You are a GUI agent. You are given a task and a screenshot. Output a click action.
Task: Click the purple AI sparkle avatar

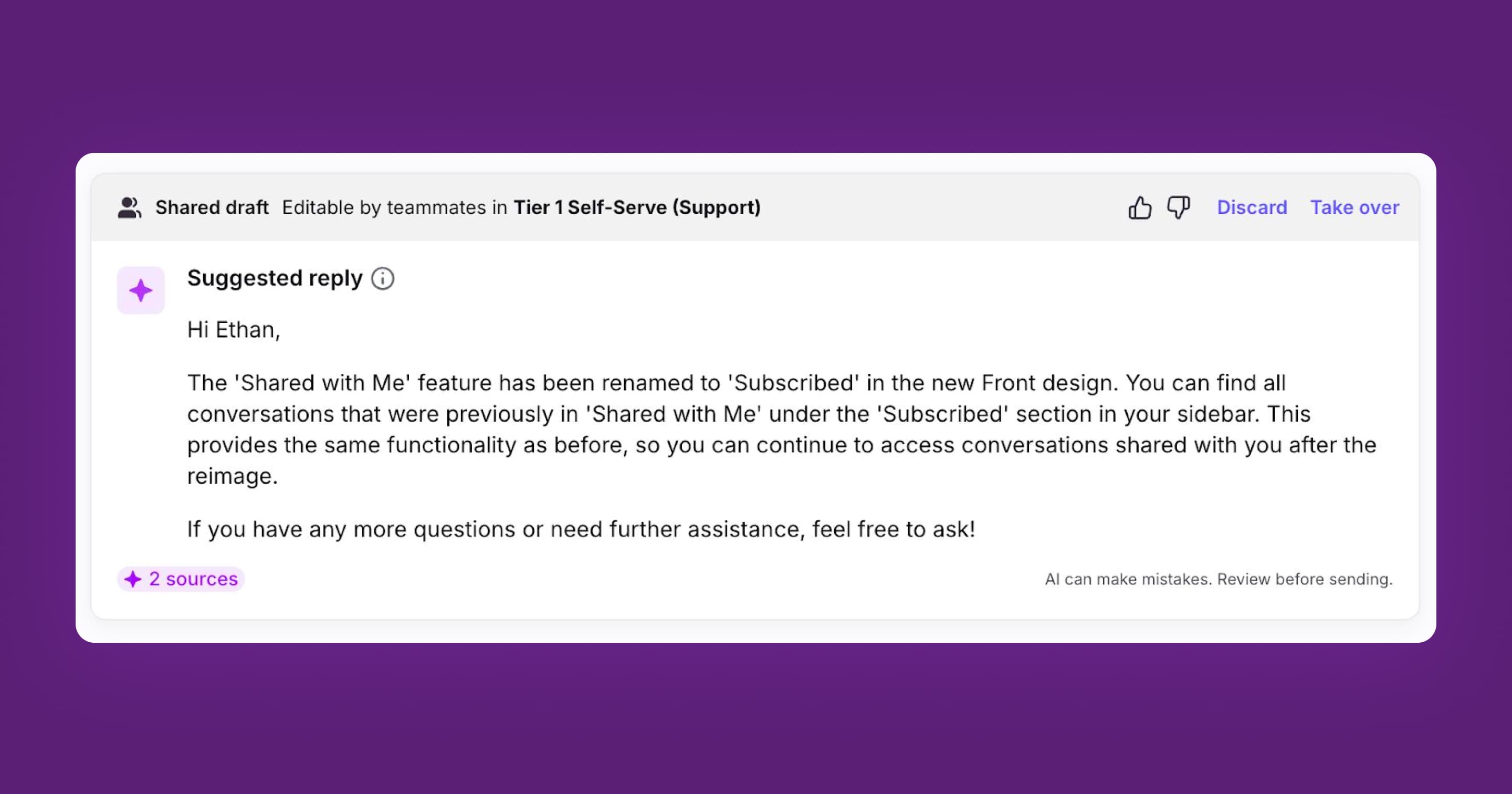(x=141, y=290)
